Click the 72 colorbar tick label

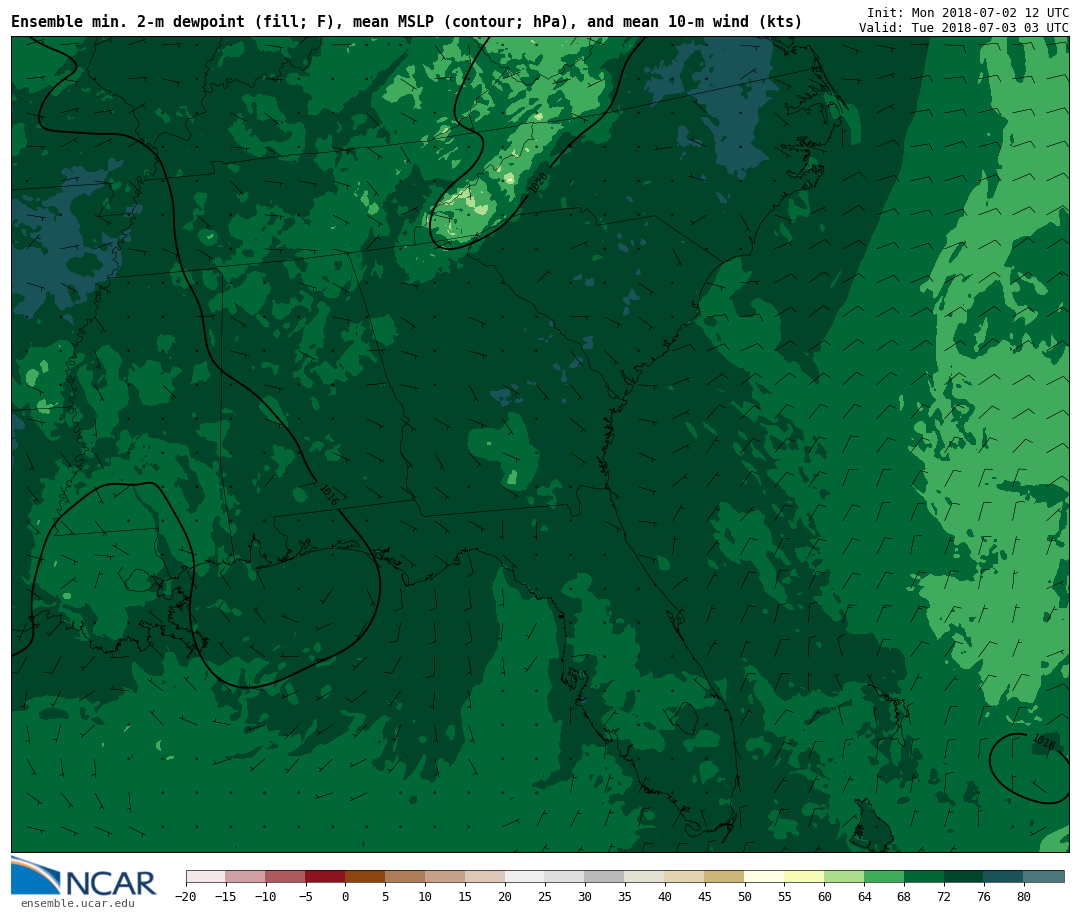[x=944, y=896]
